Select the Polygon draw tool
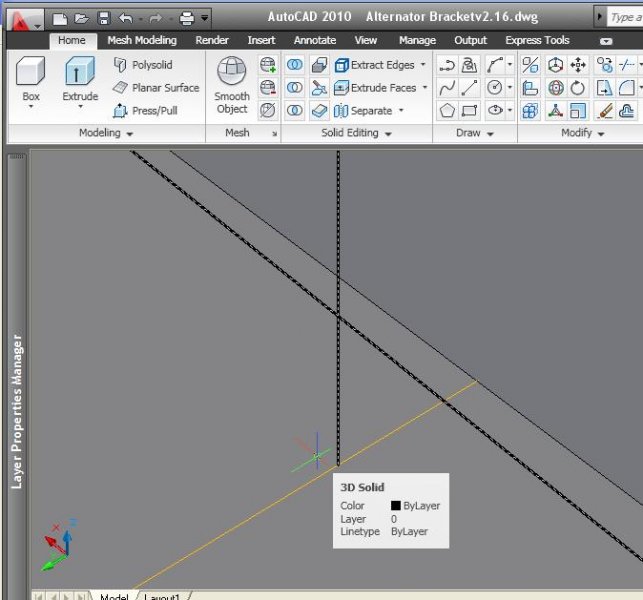Image resolution: width=643 pixels, height=600 pixels. point(447,110)
